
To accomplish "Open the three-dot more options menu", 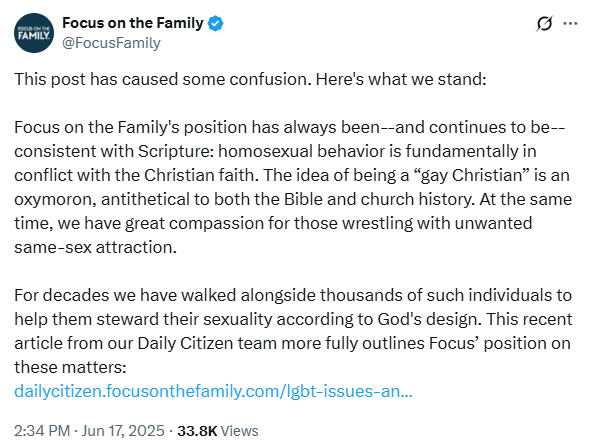I will click(570, 23).
